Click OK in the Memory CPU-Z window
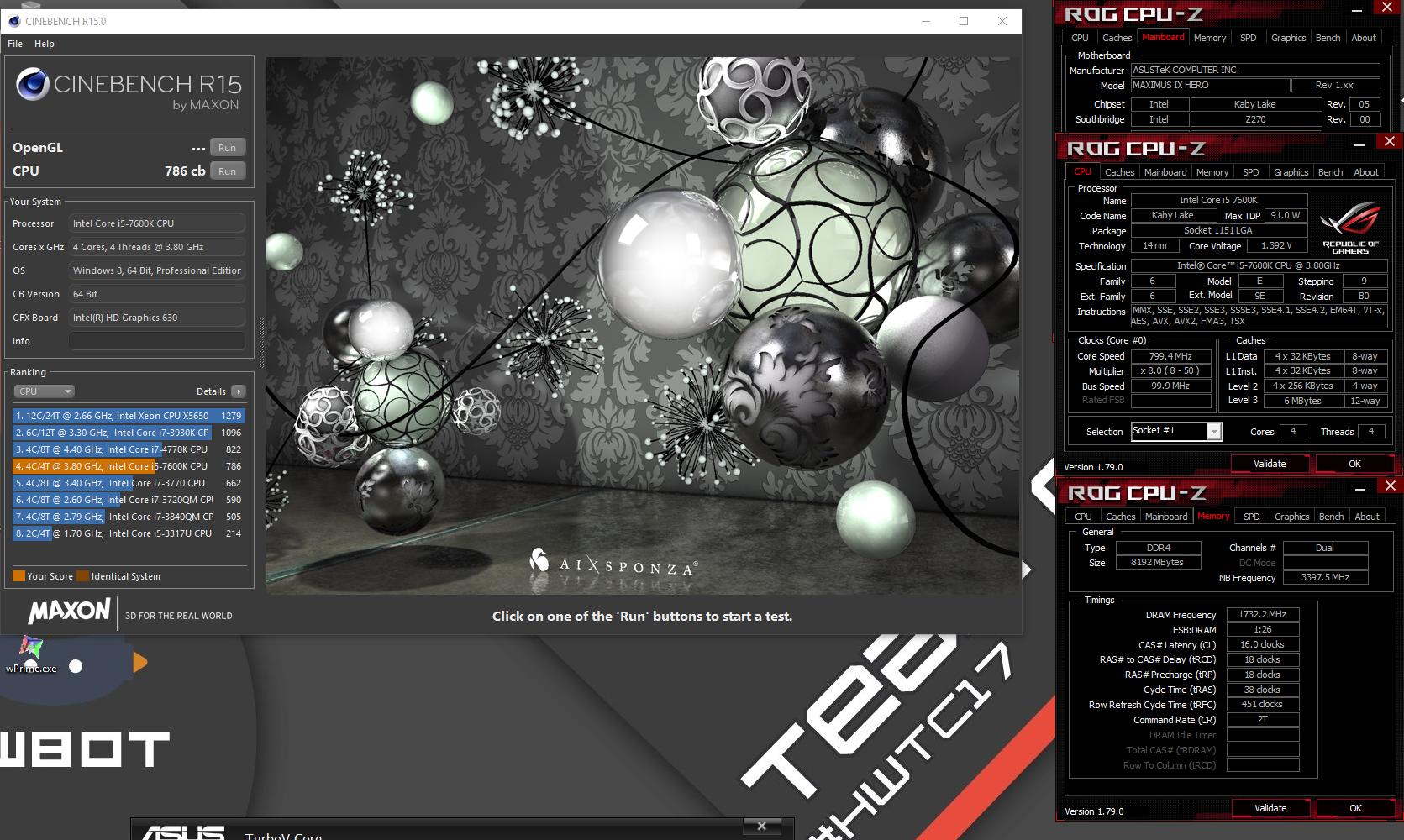 pyautogui.click(x=1355, y=808)
